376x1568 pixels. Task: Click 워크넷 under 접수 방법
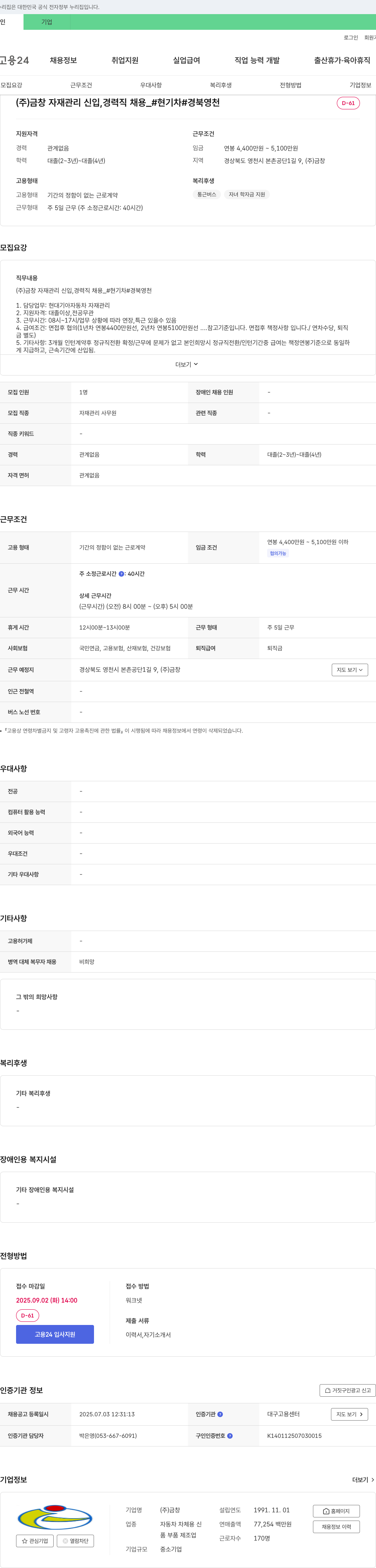[134, 1300]
